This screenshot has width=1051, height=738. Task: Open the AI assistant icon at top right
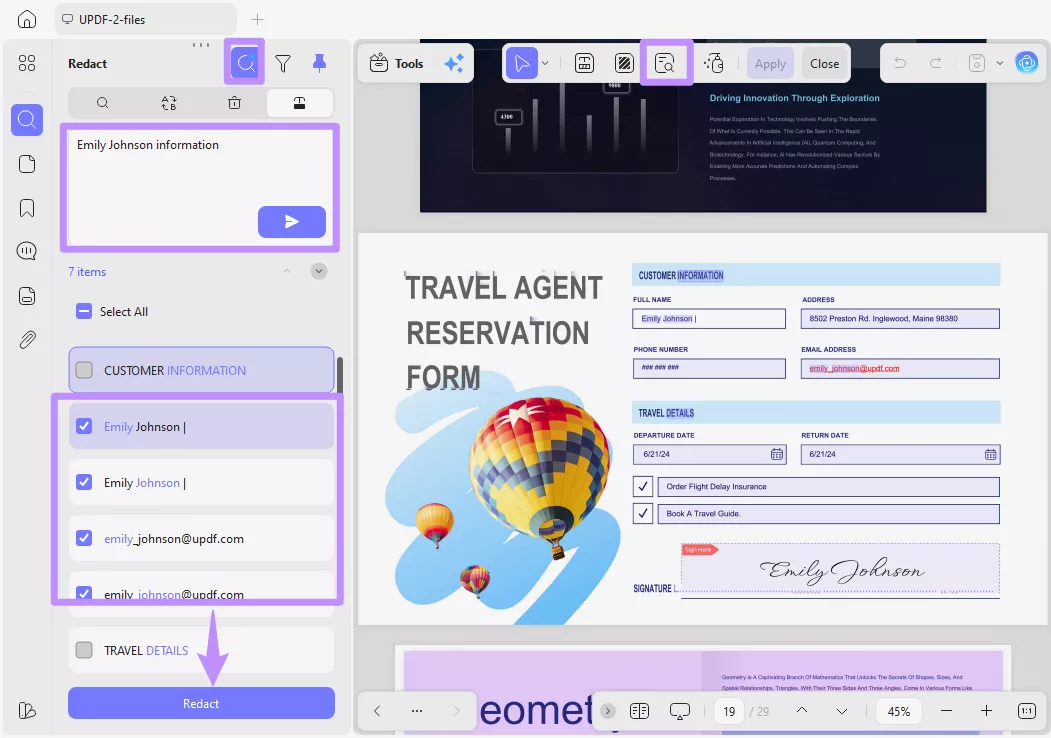click(1027, 62)
